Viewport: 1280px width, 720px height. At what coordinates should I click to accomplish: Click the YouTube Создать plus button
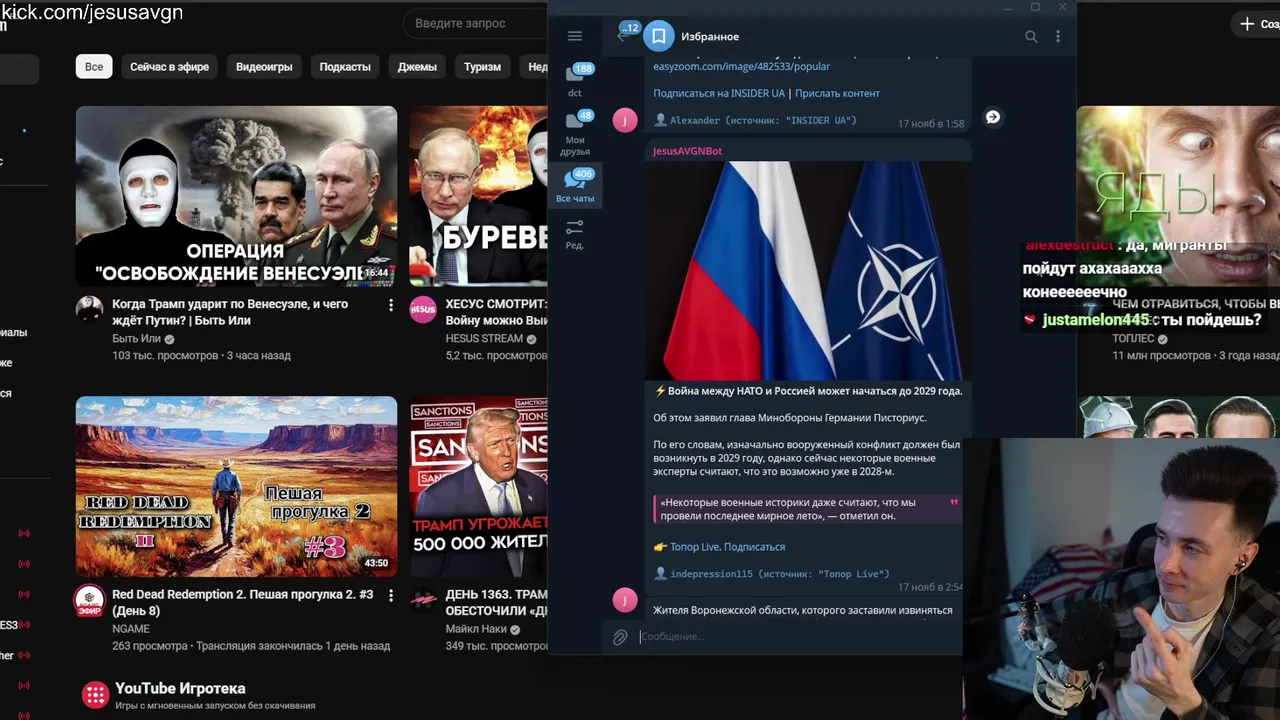point(1255,24)
